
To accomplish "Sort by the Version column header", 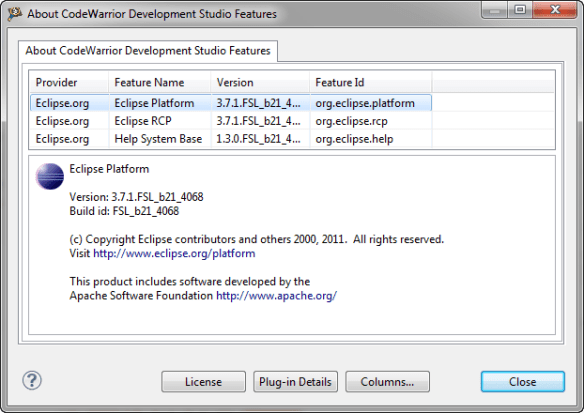I will click(x=260, y=82).
